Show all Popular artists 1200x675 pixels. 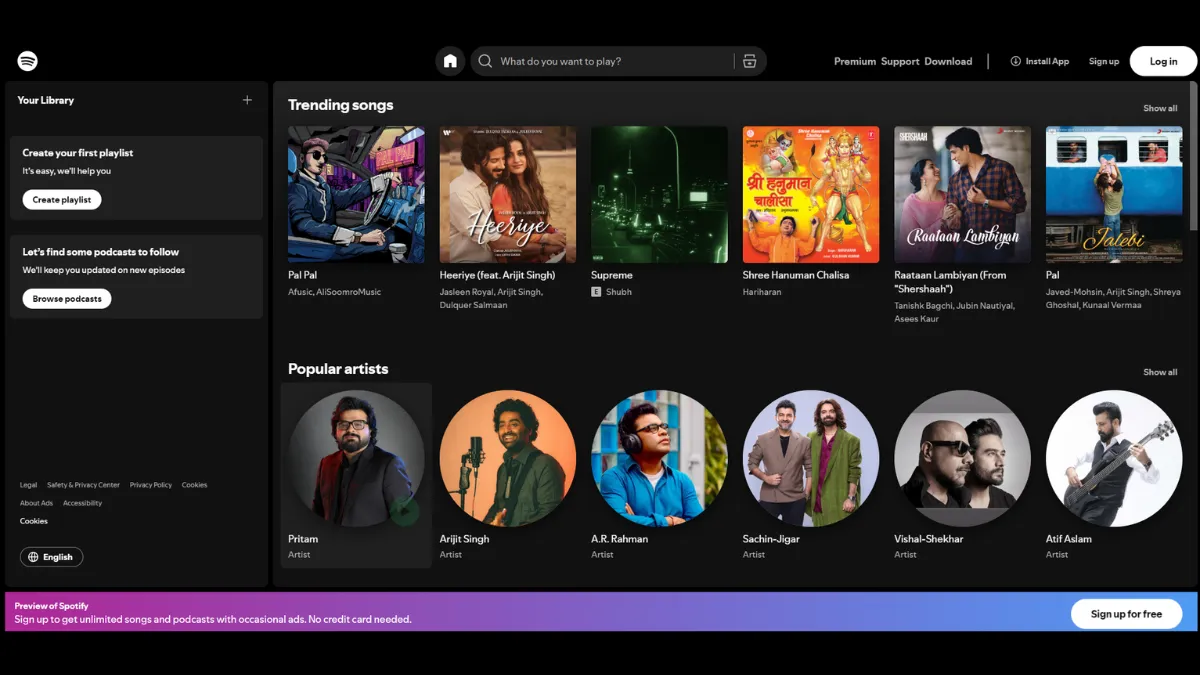pyautogui.click(x=1160, y=372)
